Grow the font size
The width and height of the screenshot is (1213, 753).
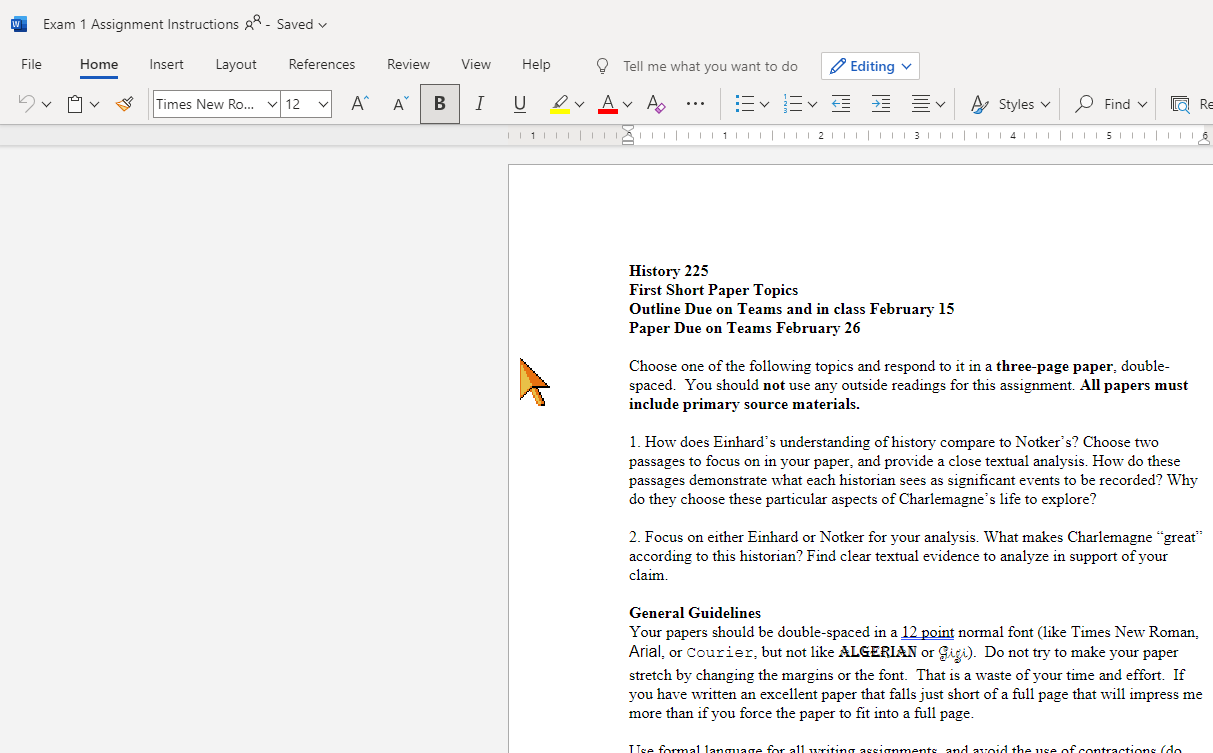[x=360, y=104]
